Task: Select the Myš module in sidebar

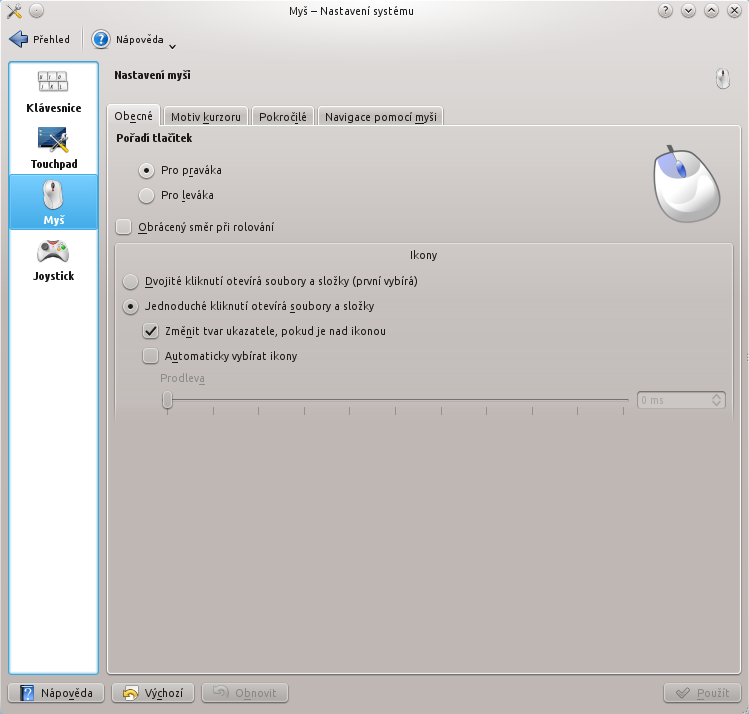Action: [x=54, y=202]
